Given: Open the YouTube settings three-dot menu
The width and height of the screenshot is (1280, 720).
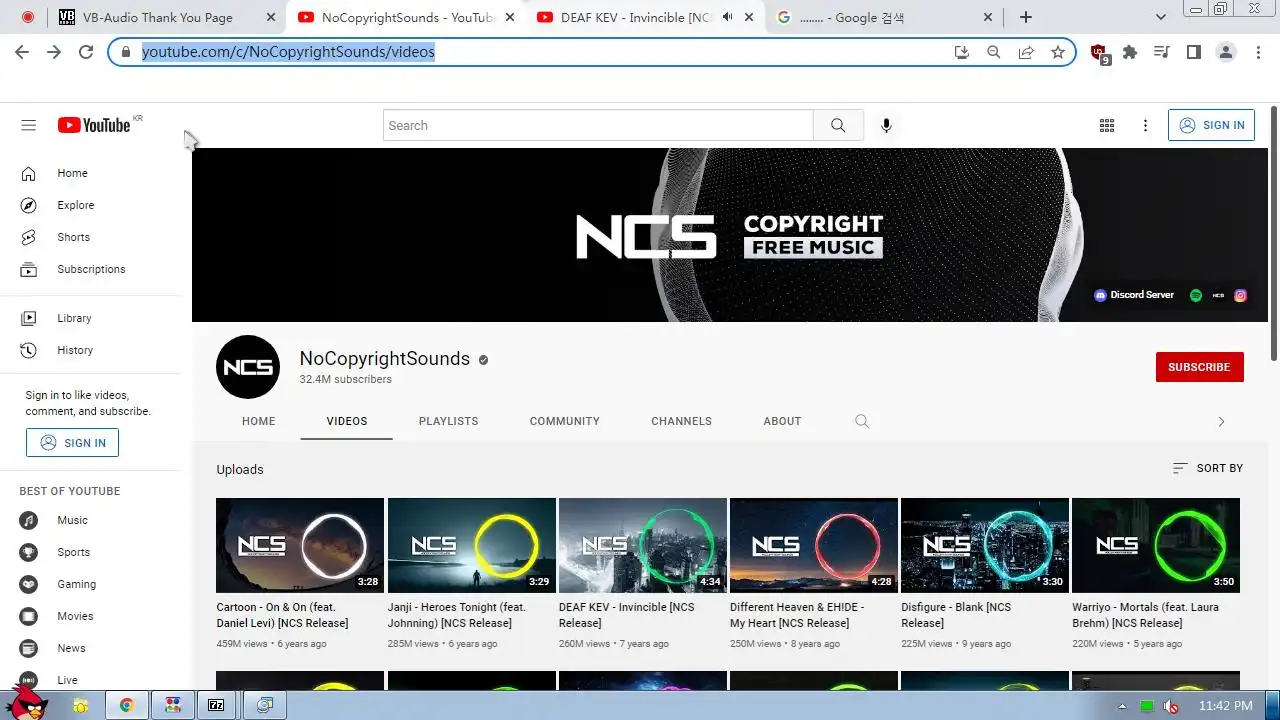Looking at the screenshot, I should click(1146, 125).
